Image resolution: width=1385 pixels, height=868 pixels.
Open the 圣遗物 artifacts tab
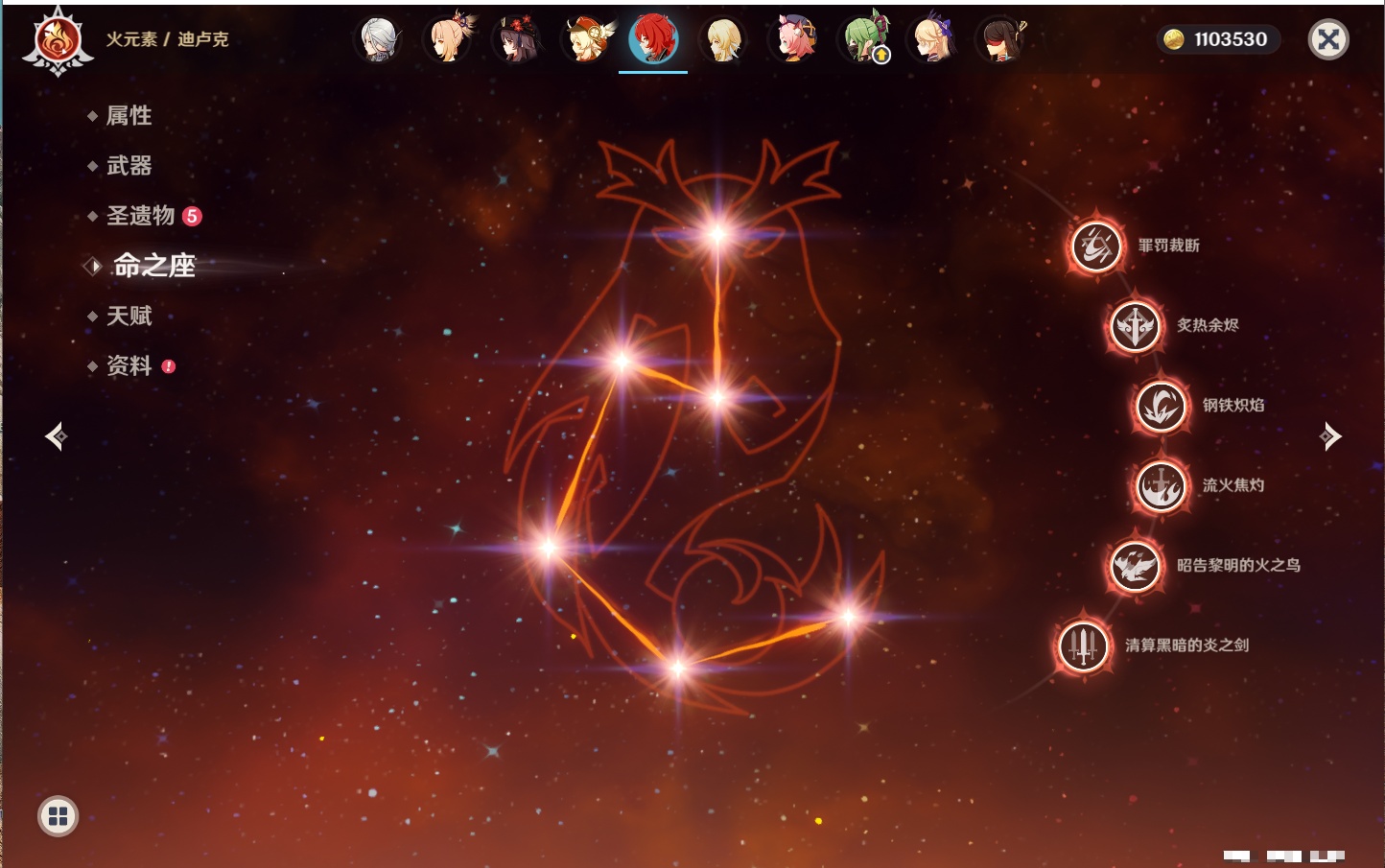140,216
